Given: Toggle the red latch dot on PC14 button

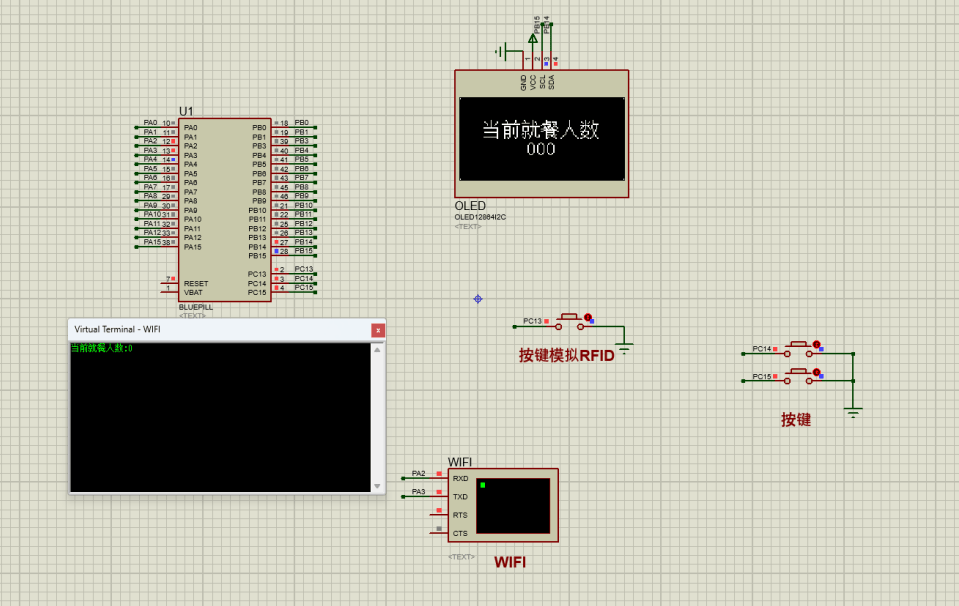Looking at the screenshot, I should pos(817,345).
